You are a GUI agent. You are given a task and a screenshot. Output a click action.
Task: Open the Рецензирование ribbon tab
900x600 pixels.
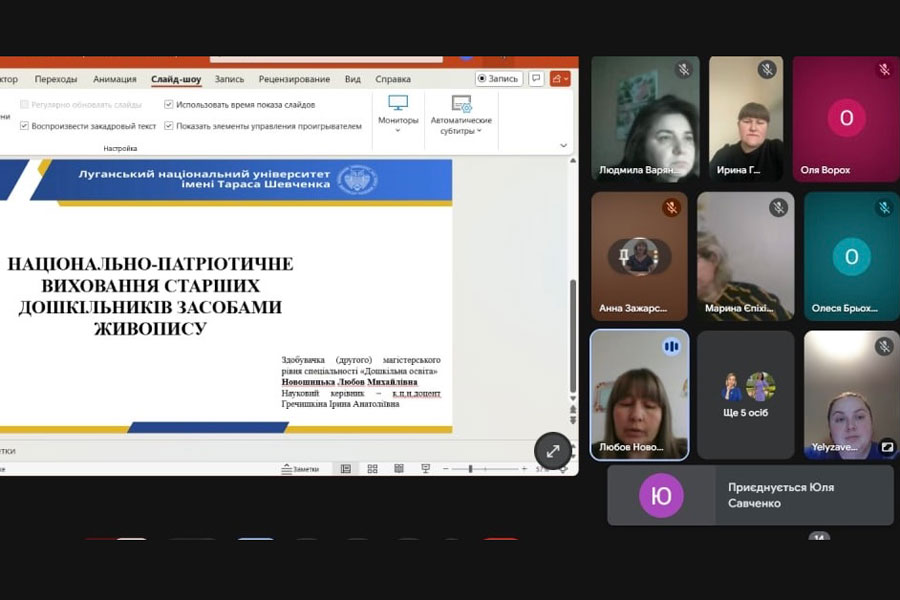pos(294,79)
